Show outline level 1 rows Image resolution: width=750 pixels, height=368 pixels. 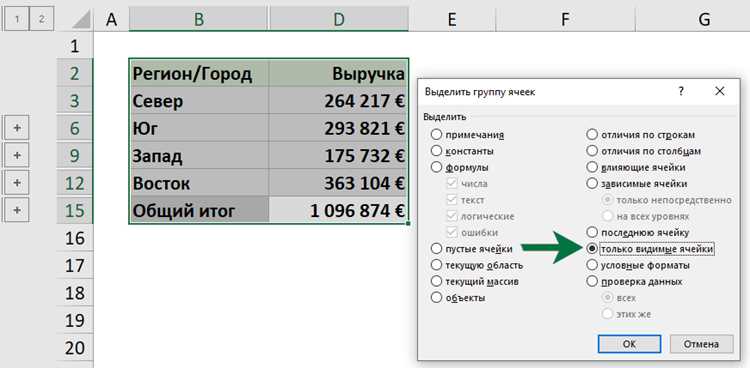coord(17,20)
